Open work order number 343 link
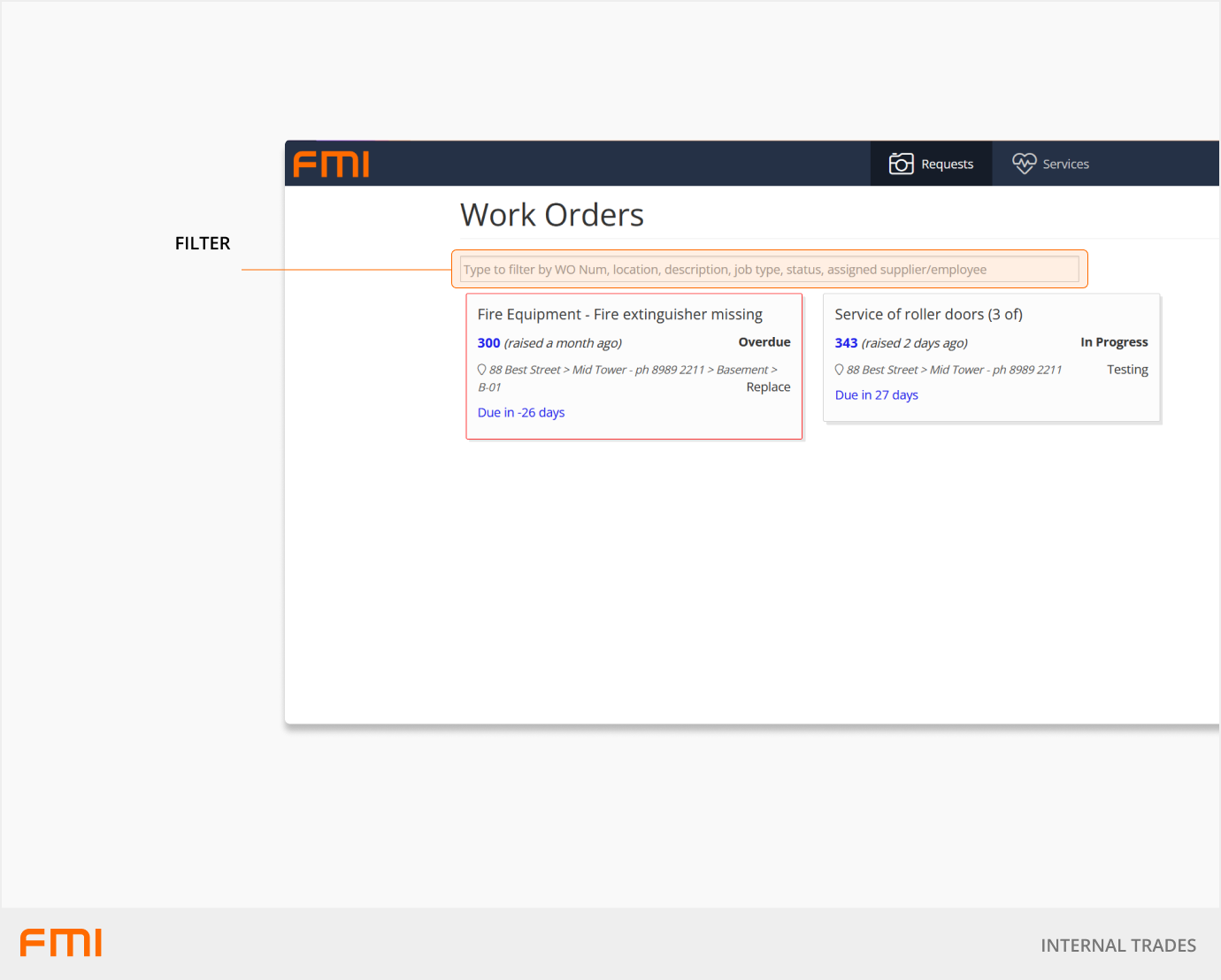The width and height of the screenshot is (1221, 980). (x=846, y=343)
